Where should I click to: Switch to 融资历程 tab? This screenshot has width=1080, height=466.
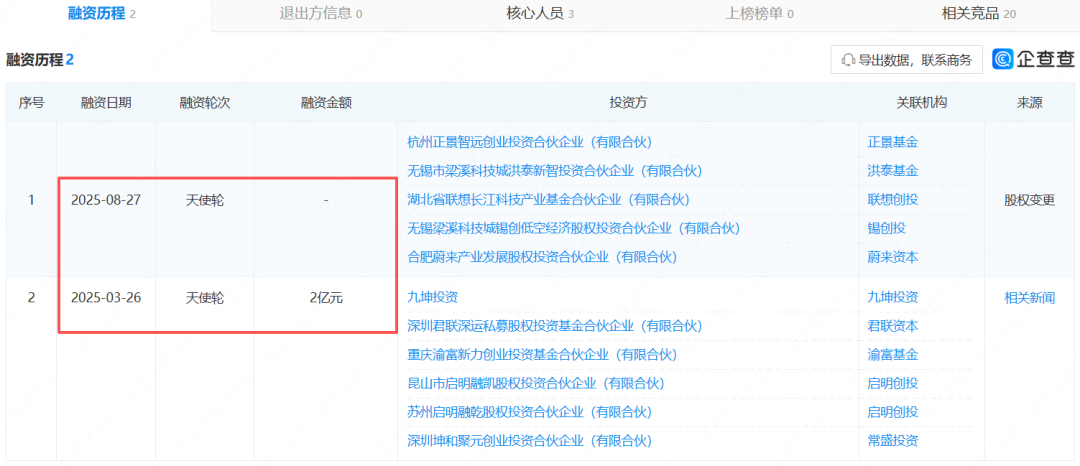click(101, 13)
